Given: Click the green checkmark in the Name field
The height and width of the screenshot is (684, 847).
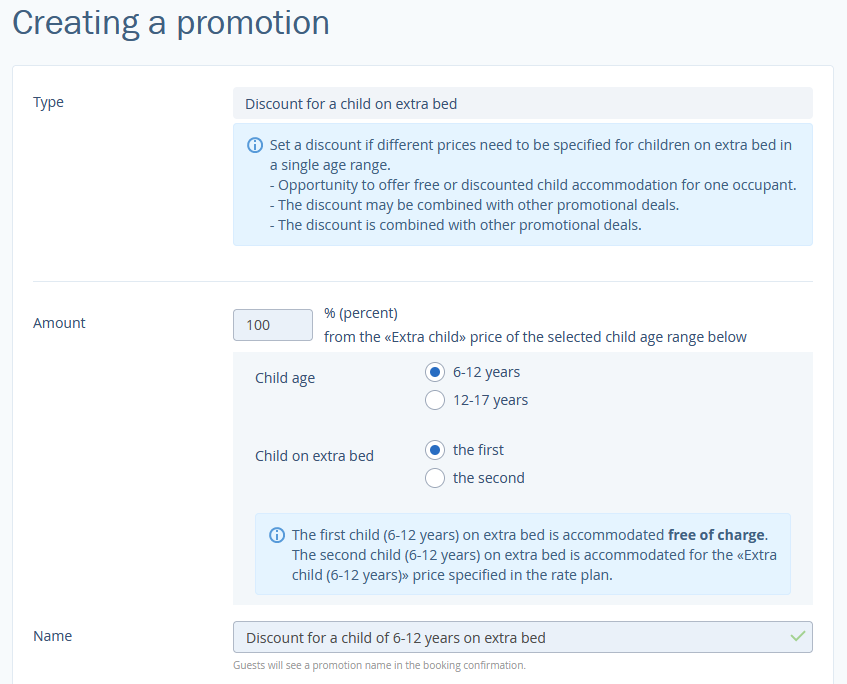Looking at the screenshot, I should point(798,636).
